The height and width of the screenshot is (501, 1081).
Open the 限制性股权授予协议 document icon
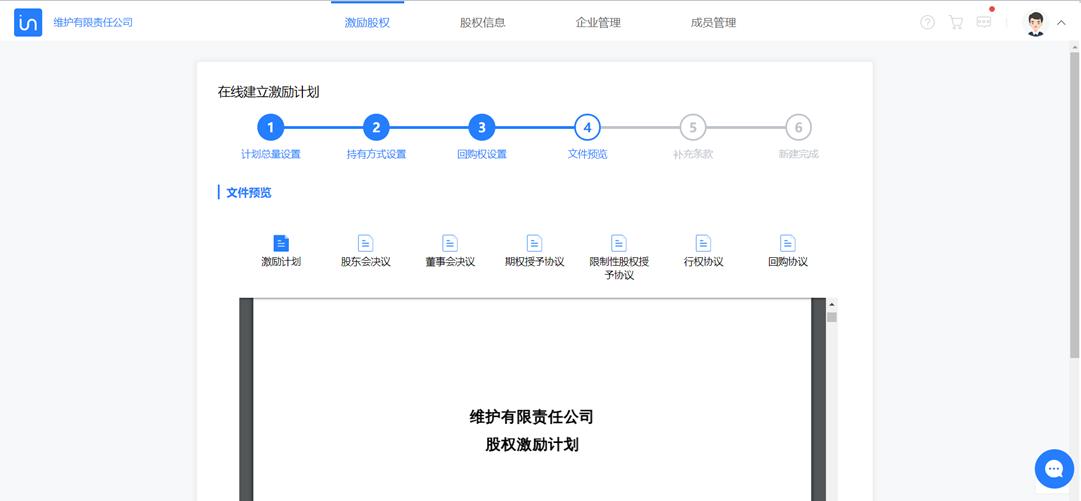pos(619,243)
